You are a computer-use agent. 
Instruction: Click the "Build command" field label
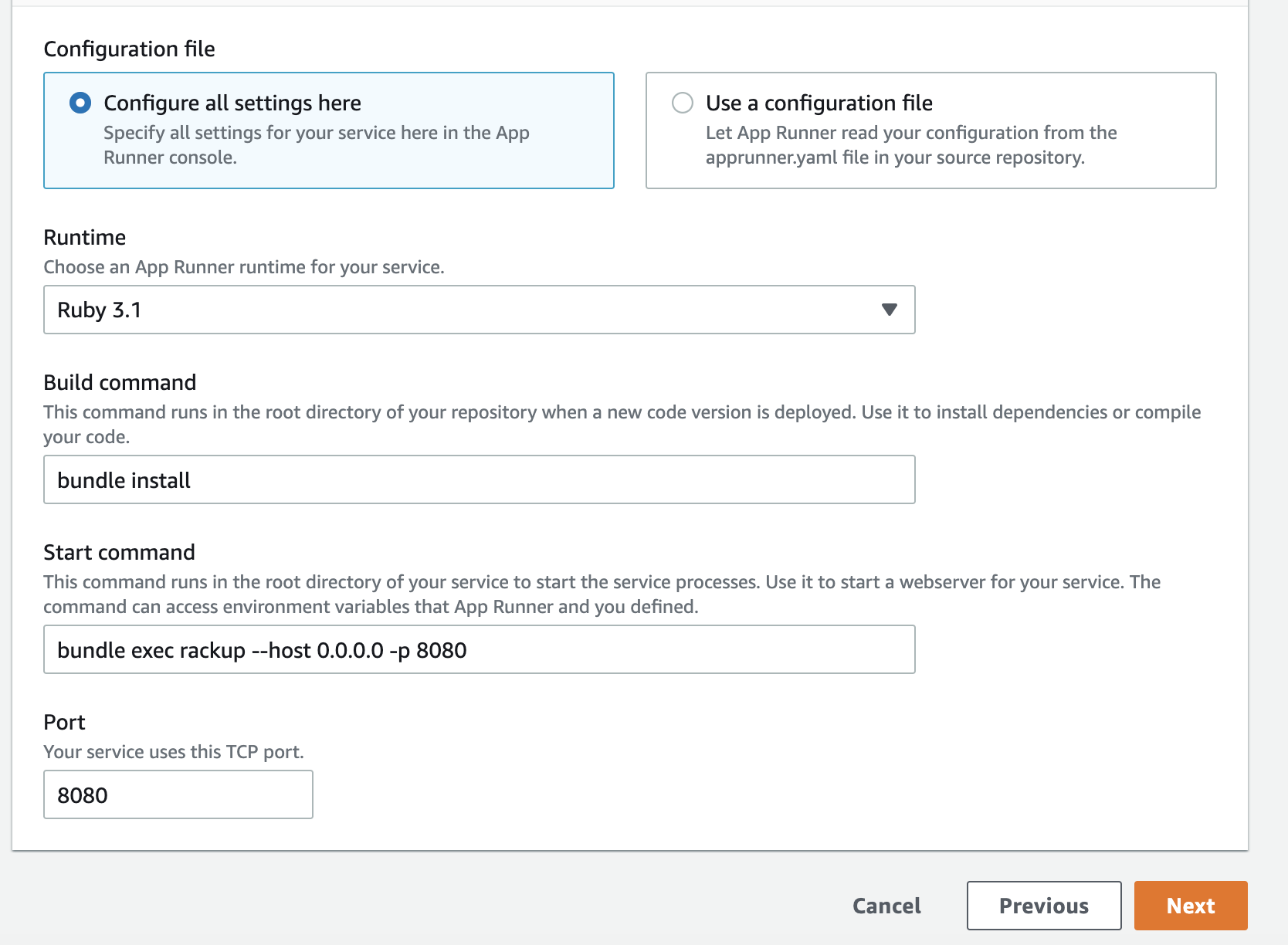coord(120,382)
